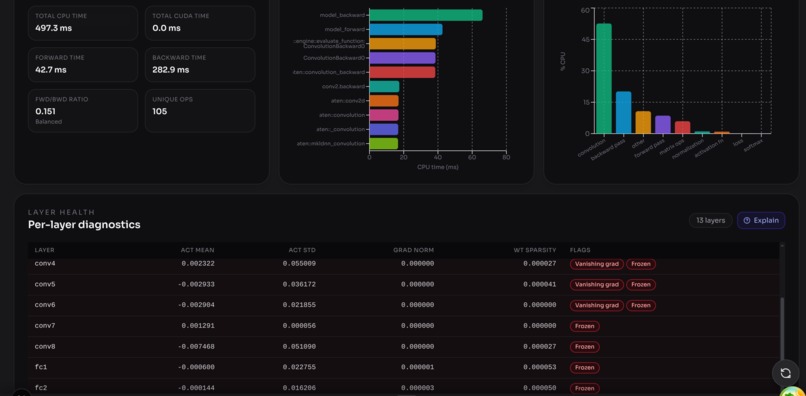The width and height of the screenshot is (806, 396).
Task: Click Frozen flag on conv7 row
Action: coord(584,326)
